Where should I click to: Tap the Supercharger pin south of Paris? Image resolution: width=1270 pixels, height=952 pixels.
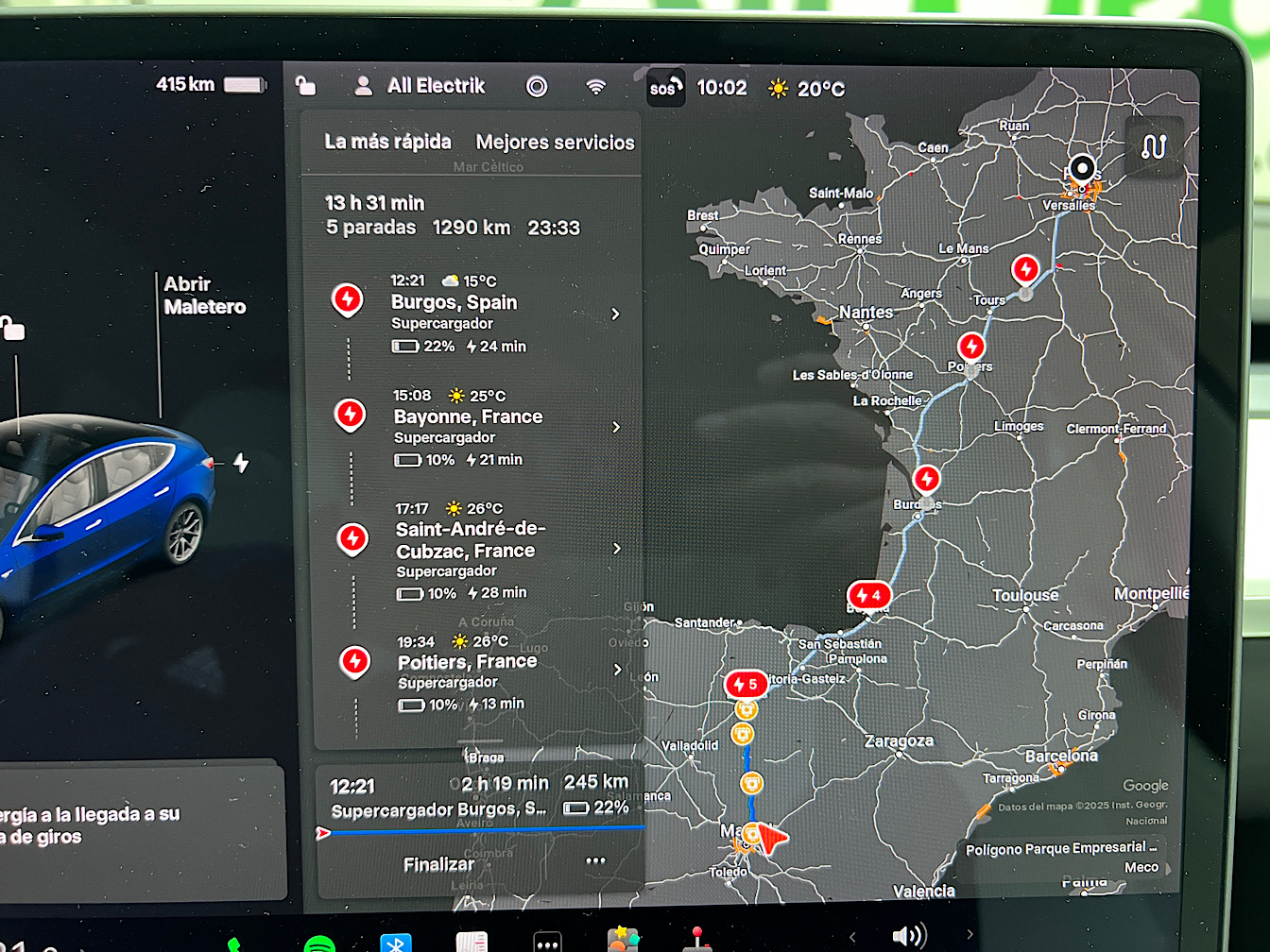click(1025, 270)
